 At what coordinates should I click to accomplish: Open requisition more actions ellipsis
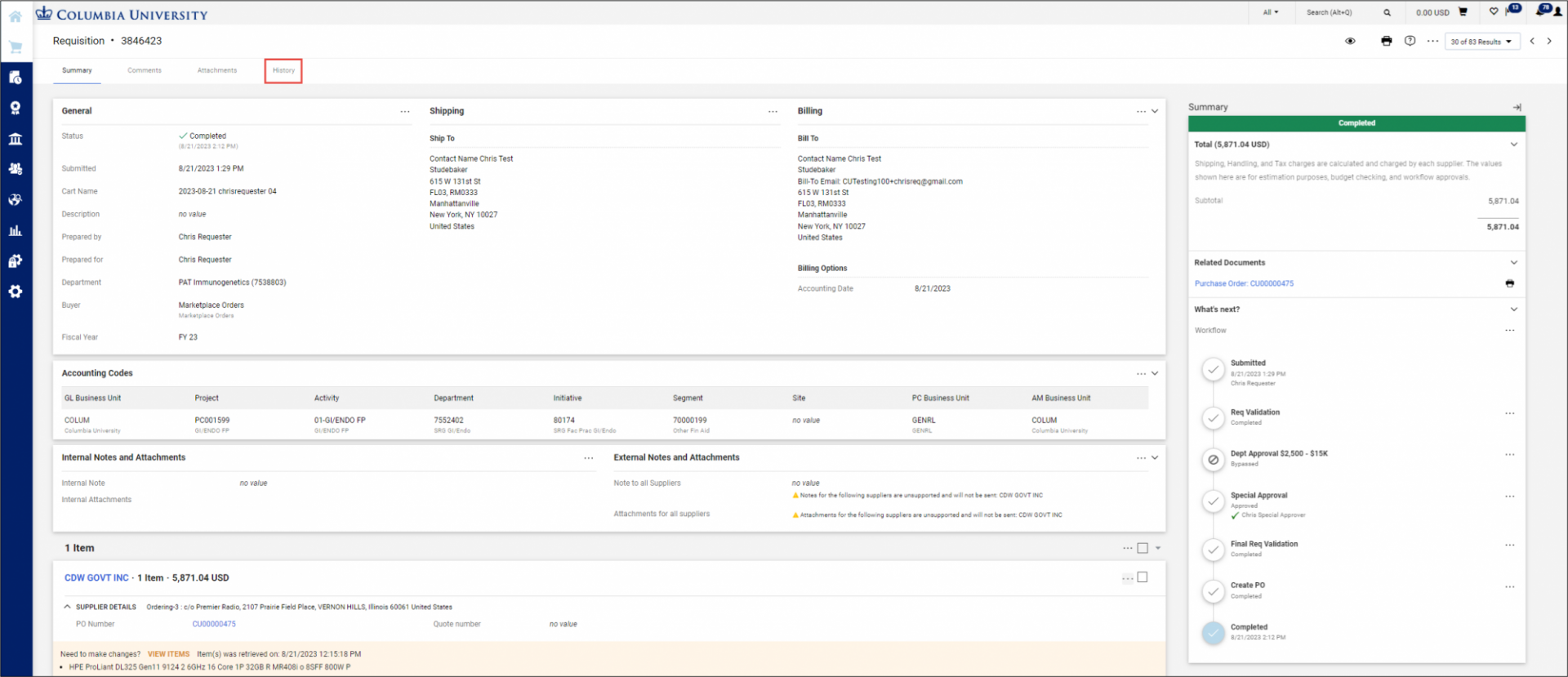(1432, 41)
